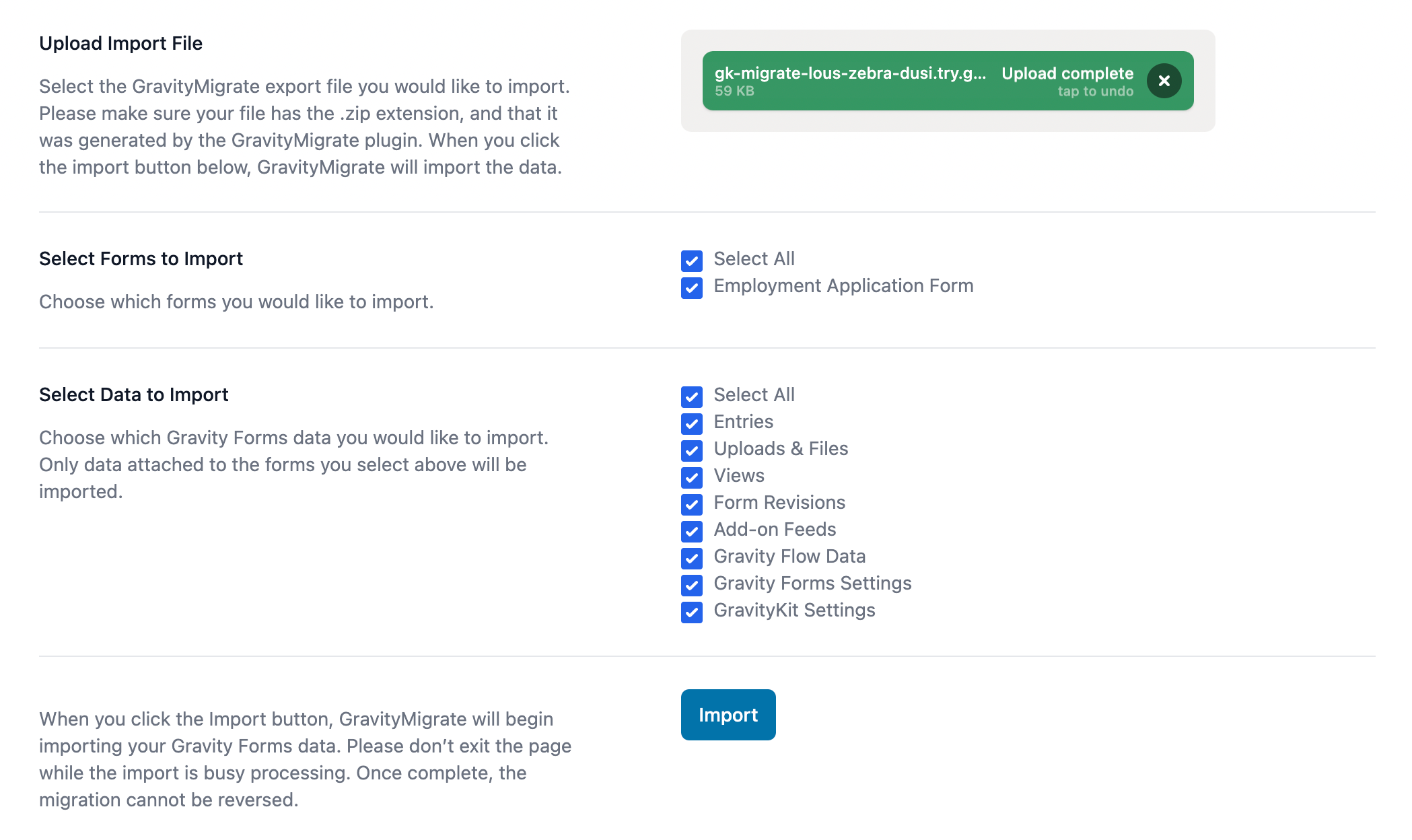Viewport: 1412px width, 840px height.
Task: Toggle the Employment Application Form checkbox
Action: pos(691,287)
